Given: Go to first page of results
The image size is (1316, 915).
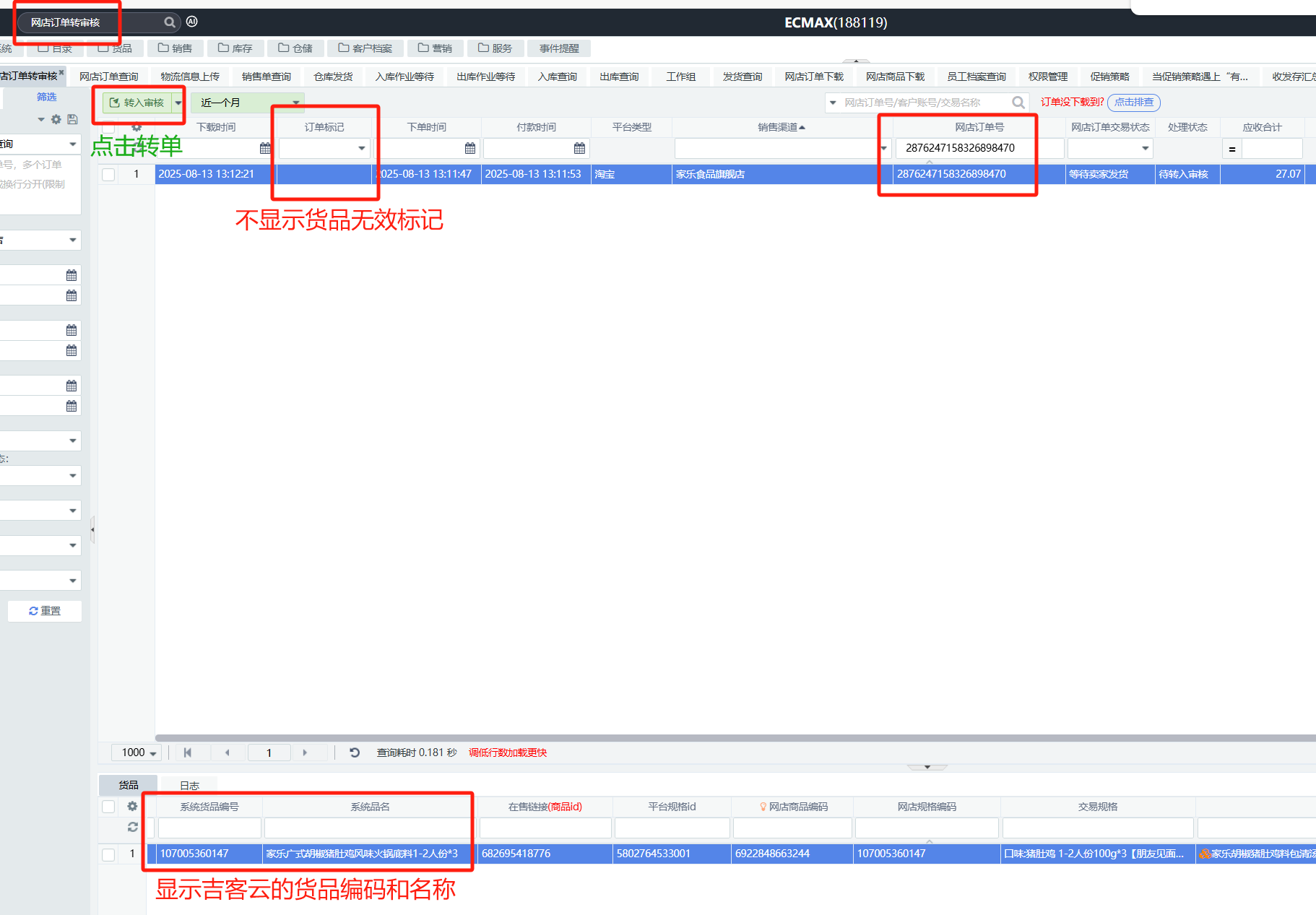Looking at the screenshot, I should pos(188,753).
